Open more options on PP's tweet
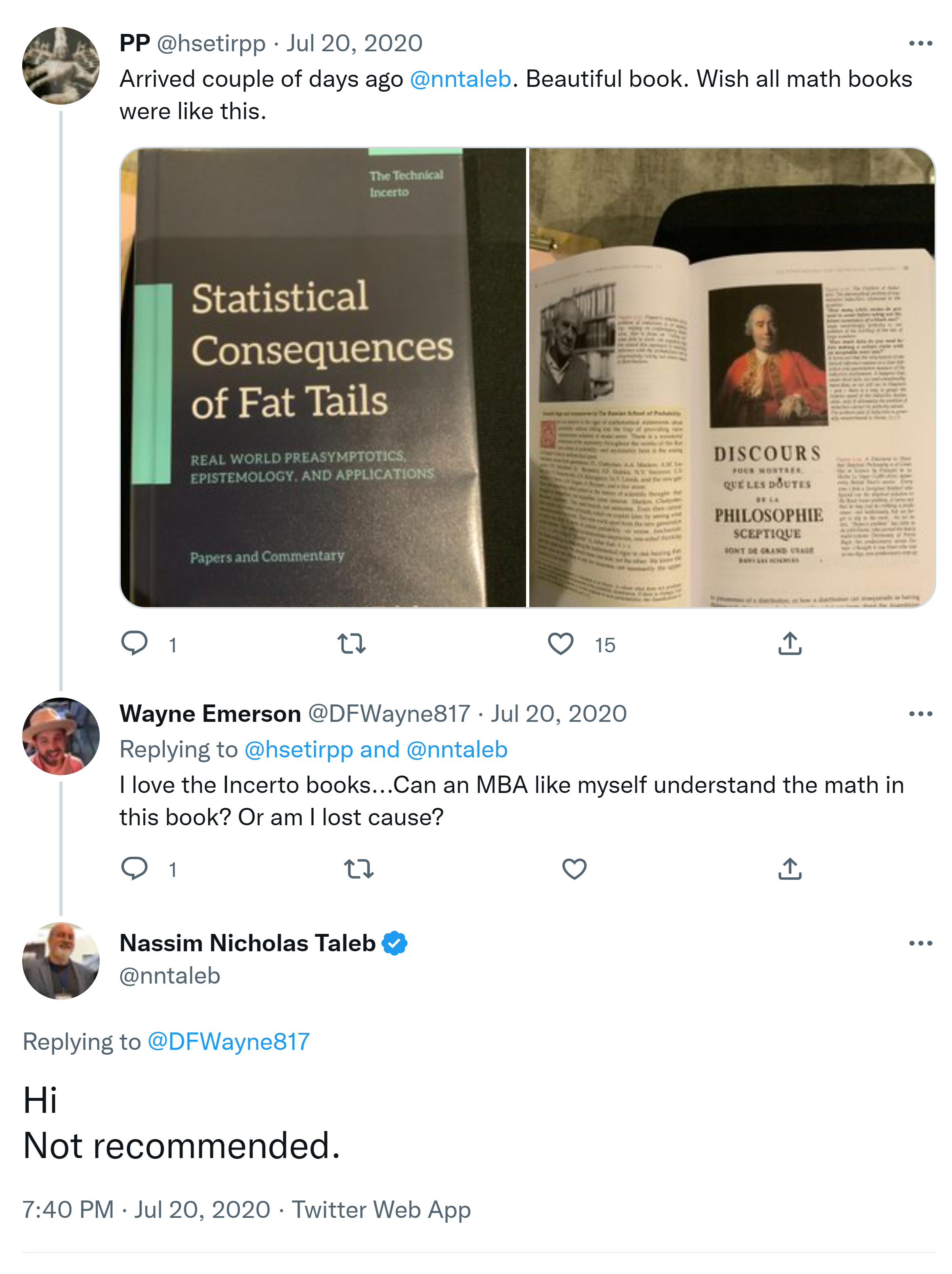This screenshot has height=1274, width=952. 920,44
